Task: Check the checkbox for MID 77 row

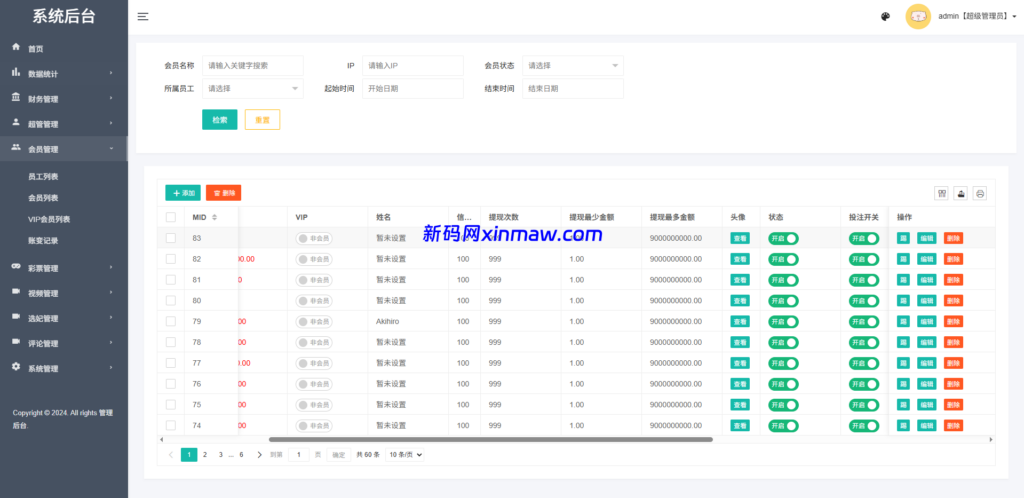Action: click(170, 363)
